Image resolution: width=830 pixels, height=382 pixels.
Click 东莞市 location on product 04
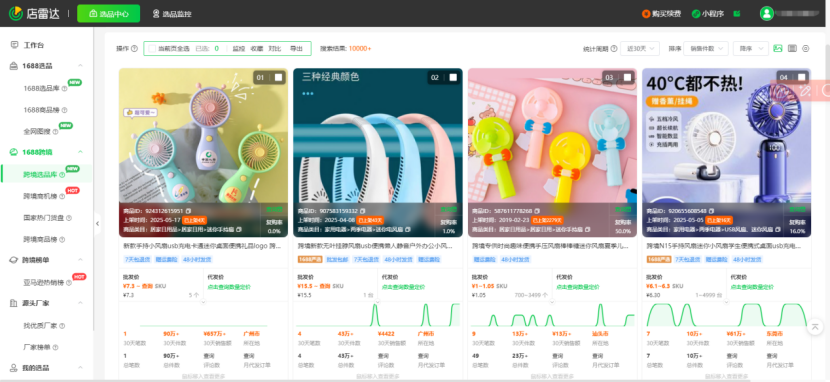pyautogui.click(x=774, y=334)
